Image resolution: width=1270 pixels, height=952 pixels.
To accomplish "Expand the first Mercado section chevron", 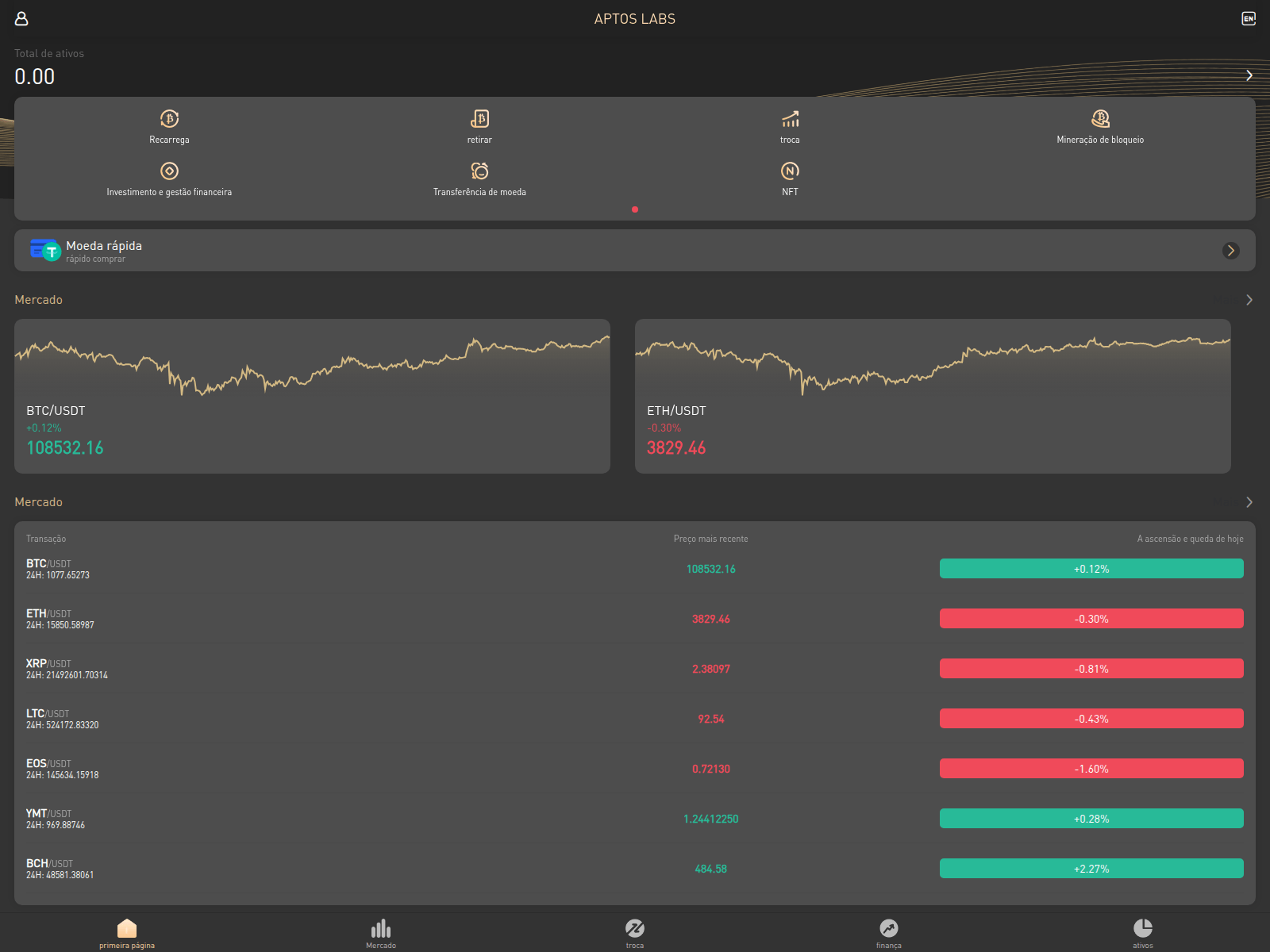I will (1249, 300).
